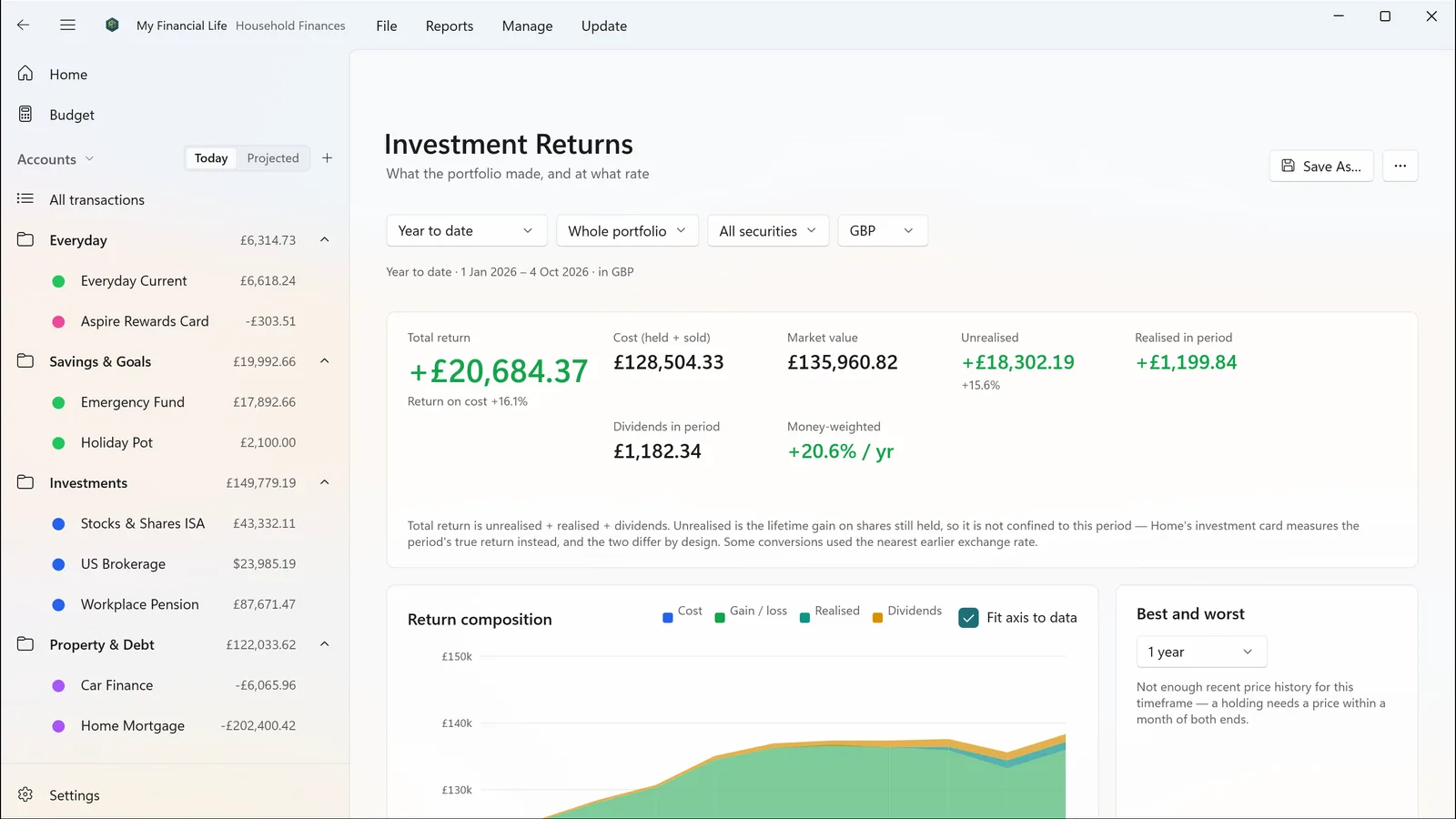
Task: Open Settings via the gear icon
Action: pos(25,795)
